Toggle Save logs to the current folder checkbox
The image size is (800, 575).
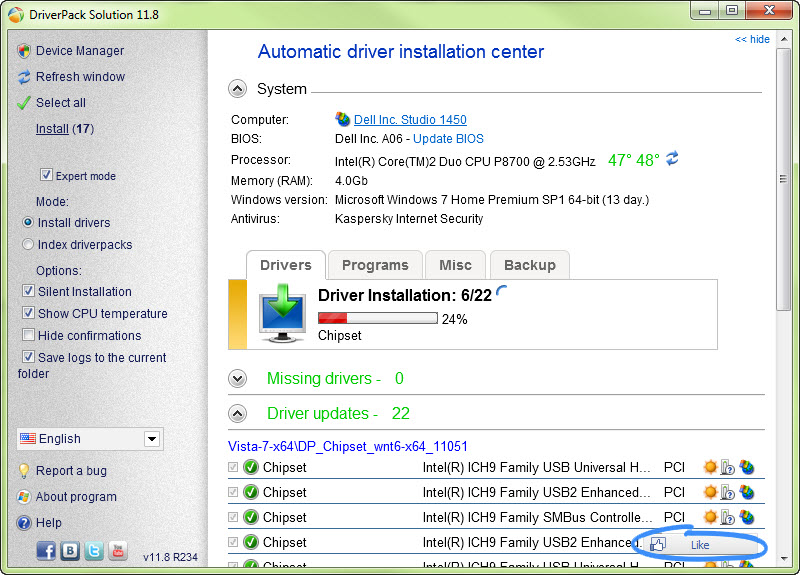click(29, 357)
